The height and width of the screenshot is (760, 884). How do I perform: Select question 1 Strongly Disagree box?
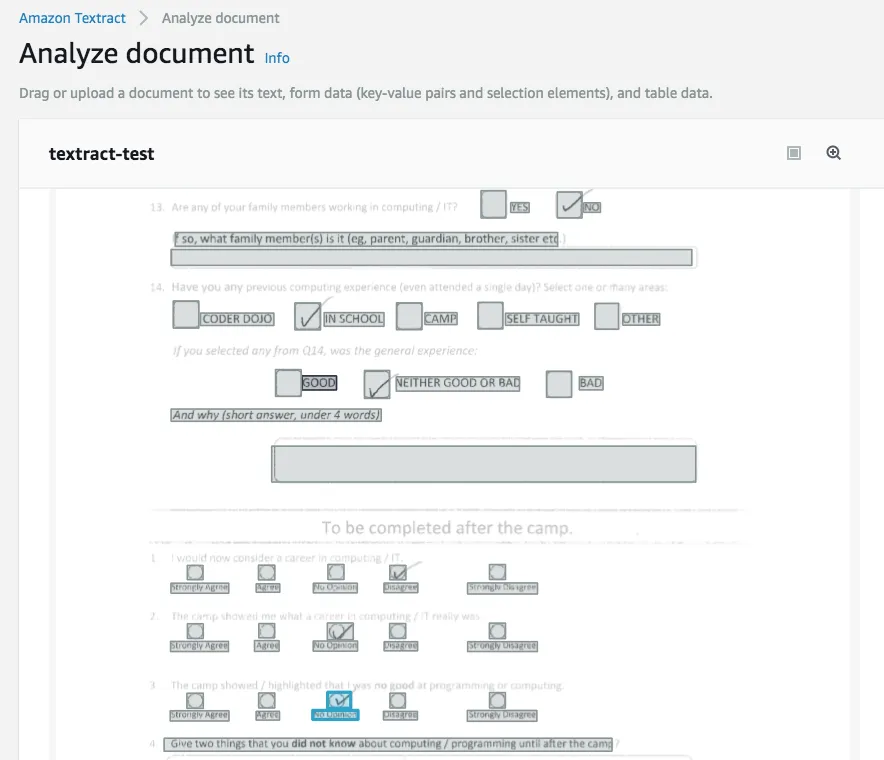(497, 572)
